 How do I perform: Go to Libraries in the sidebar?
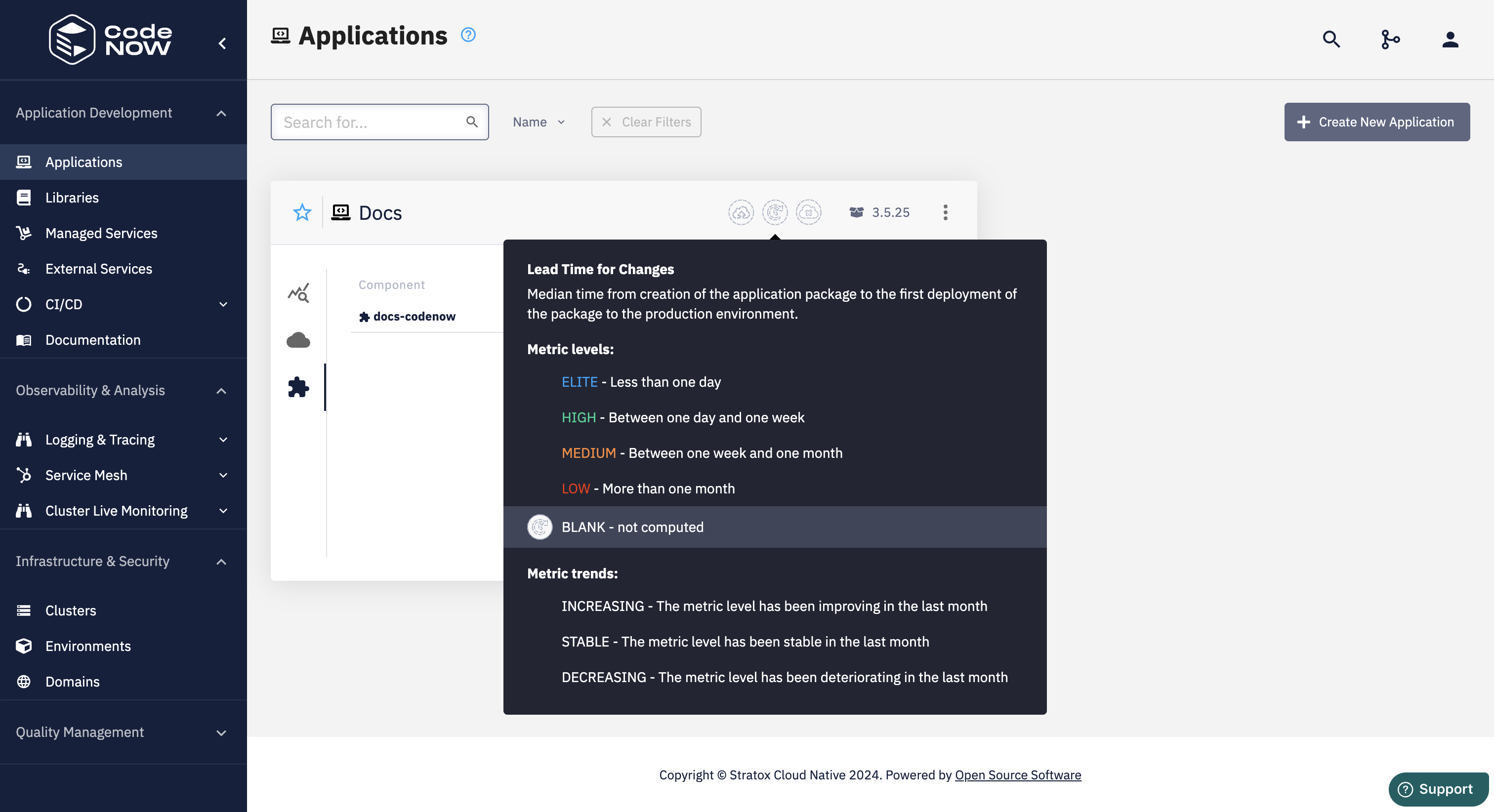72,198
